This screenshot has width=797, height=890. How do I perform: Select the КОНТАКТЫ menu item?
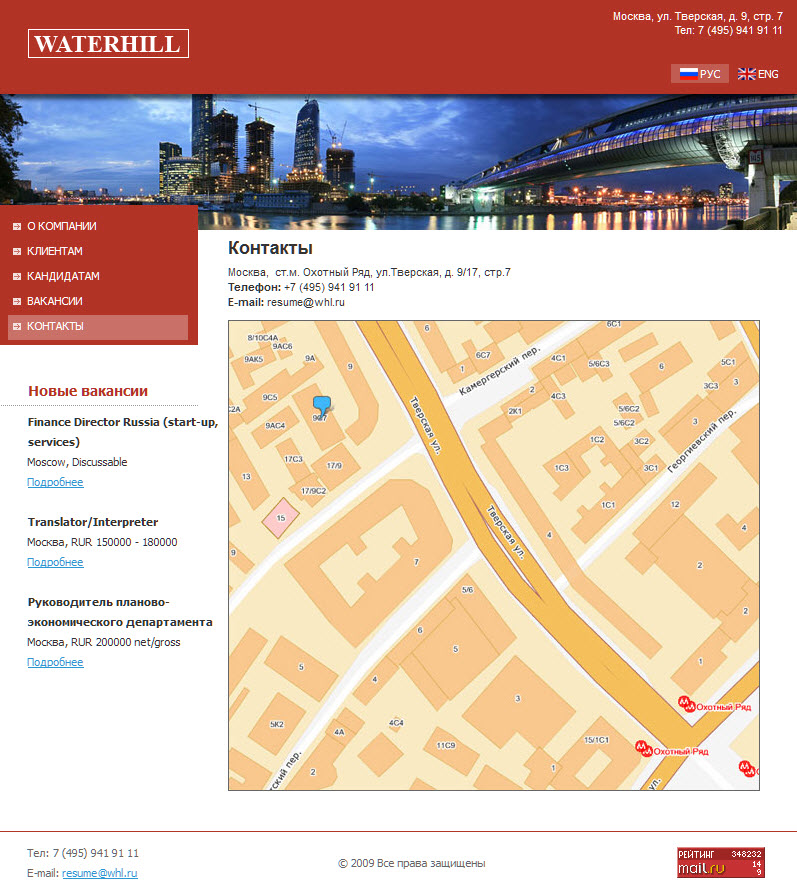(55, 326)
